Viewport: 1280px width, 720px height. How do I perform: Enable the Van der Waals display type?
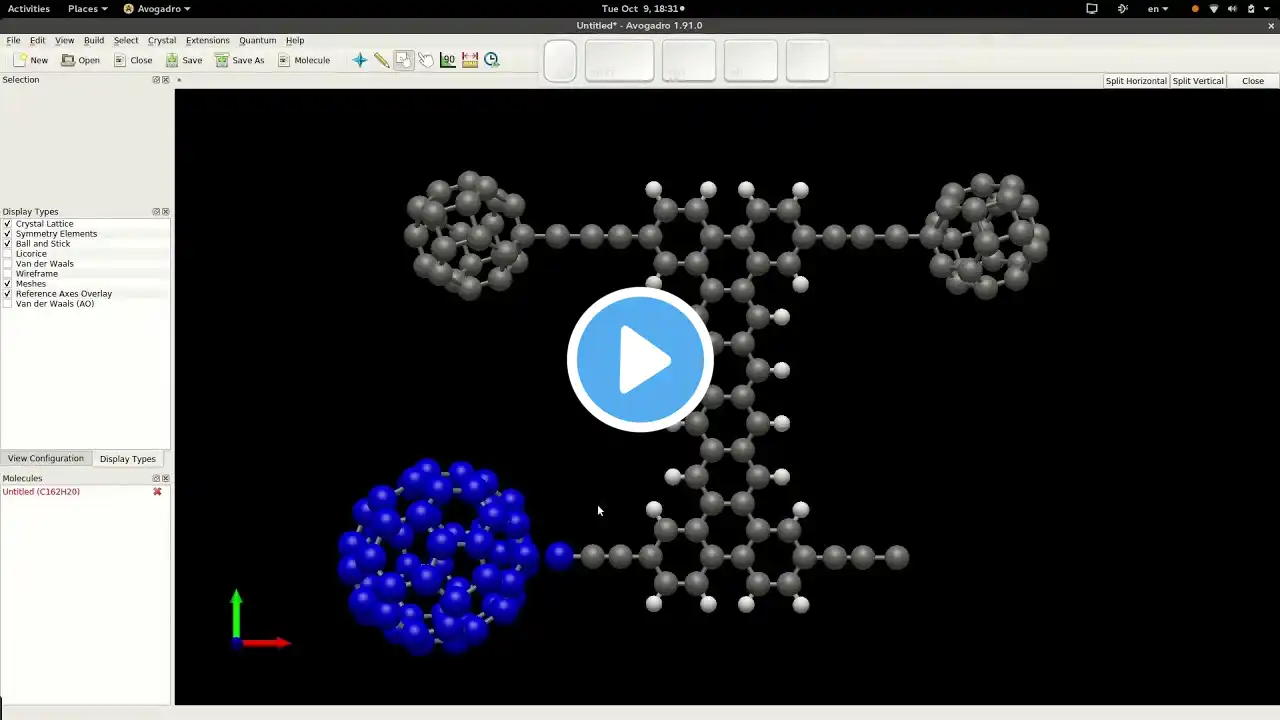7,264
